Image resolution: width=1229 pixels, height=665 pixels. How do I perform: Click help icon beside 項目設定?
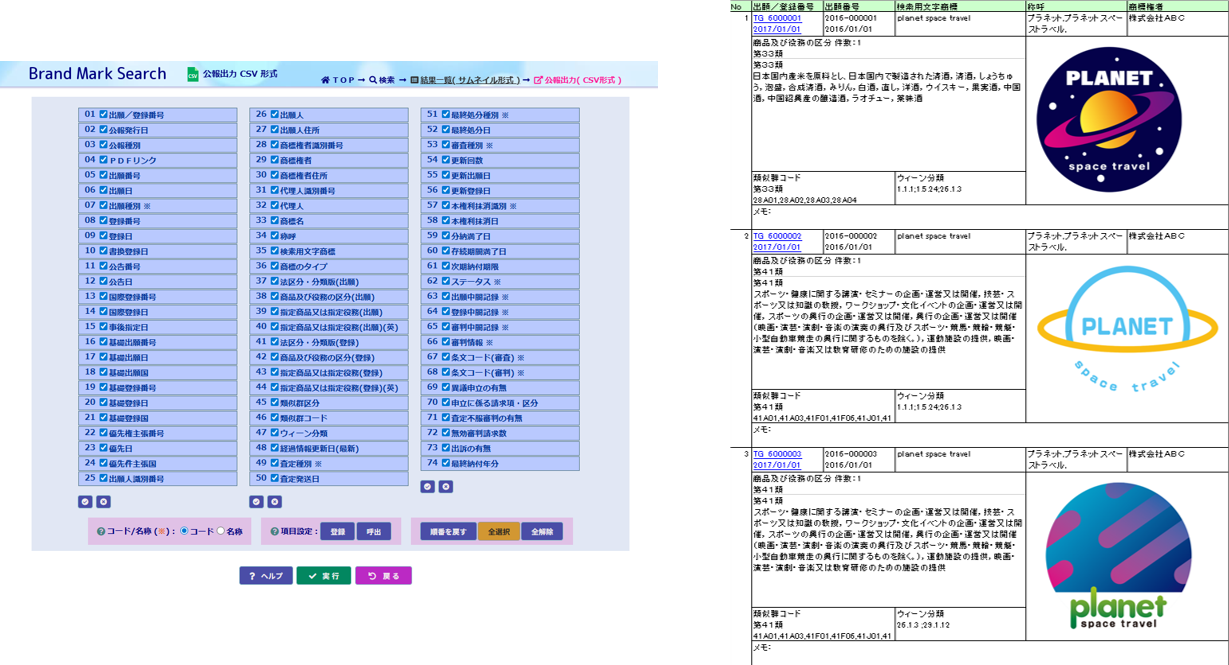click(x=275, y=532)
